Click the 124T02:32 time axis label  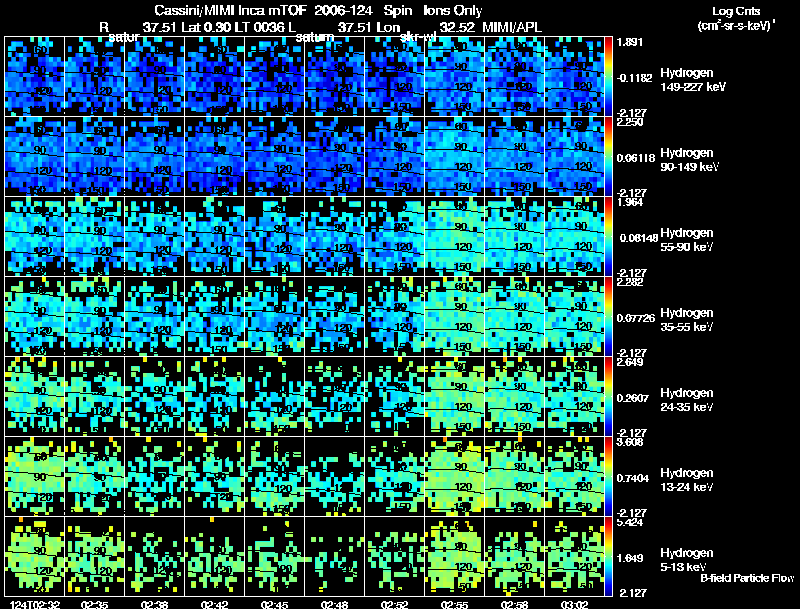(35, 604)
